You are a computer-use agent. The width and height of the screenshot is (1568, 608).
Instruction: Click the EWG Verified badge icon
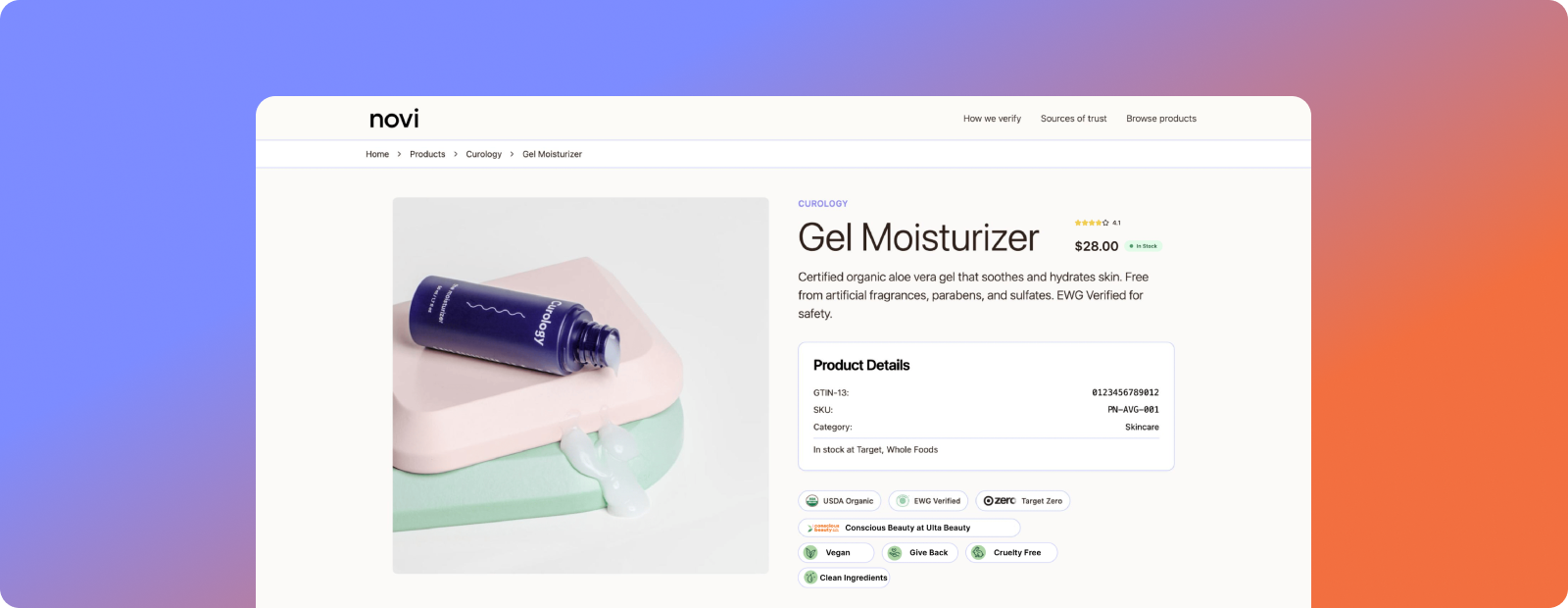(903, 501)
